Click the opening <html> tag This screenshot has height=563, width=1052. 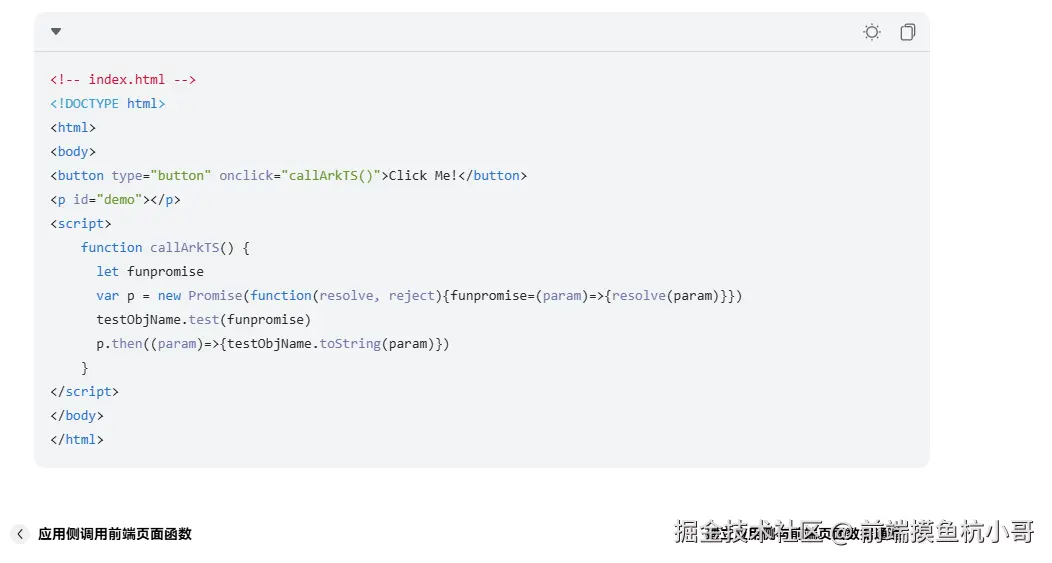73,128
